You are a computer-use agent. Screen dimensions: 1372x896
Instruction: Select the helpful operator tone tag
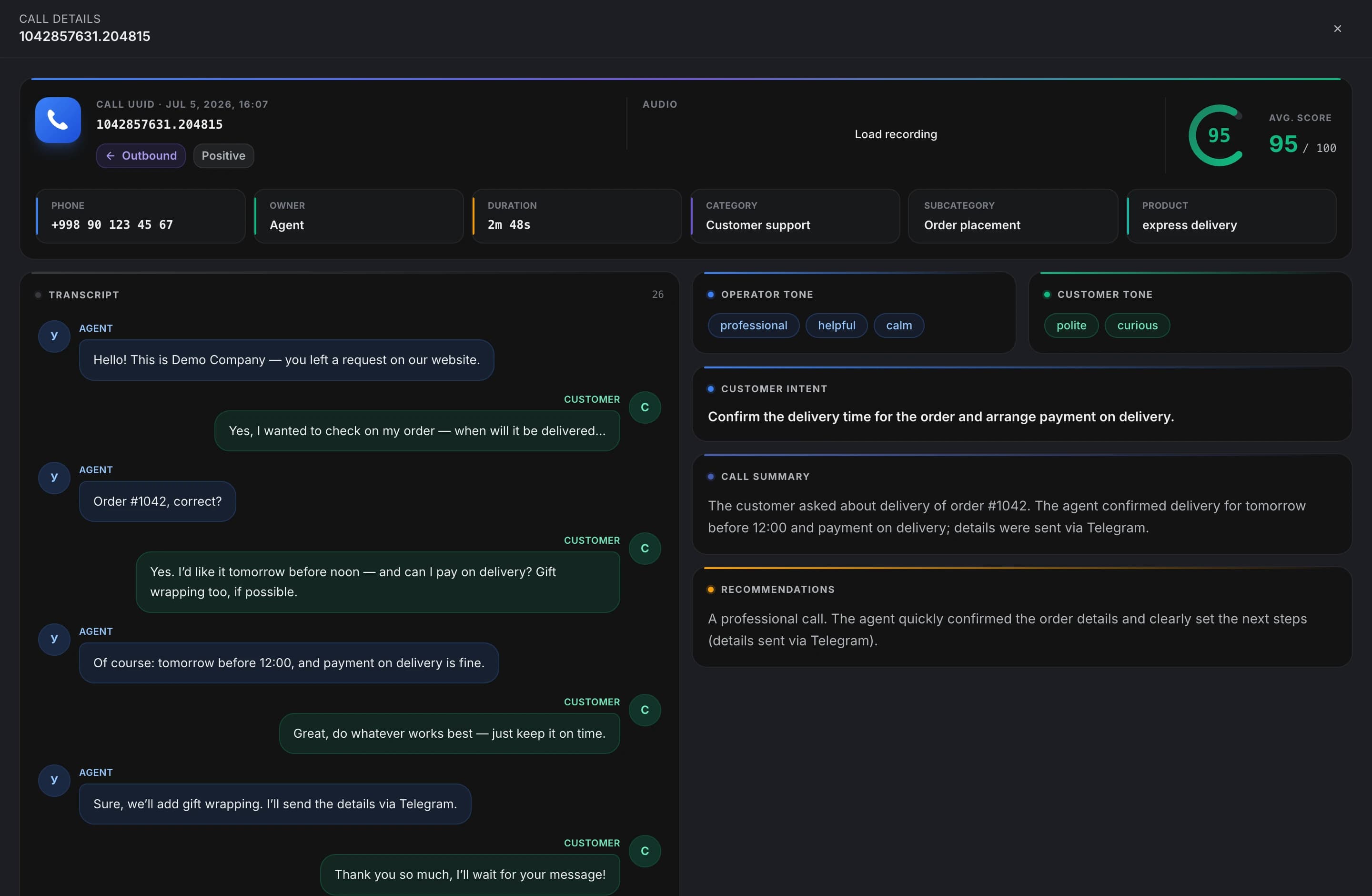click(836, 325)
